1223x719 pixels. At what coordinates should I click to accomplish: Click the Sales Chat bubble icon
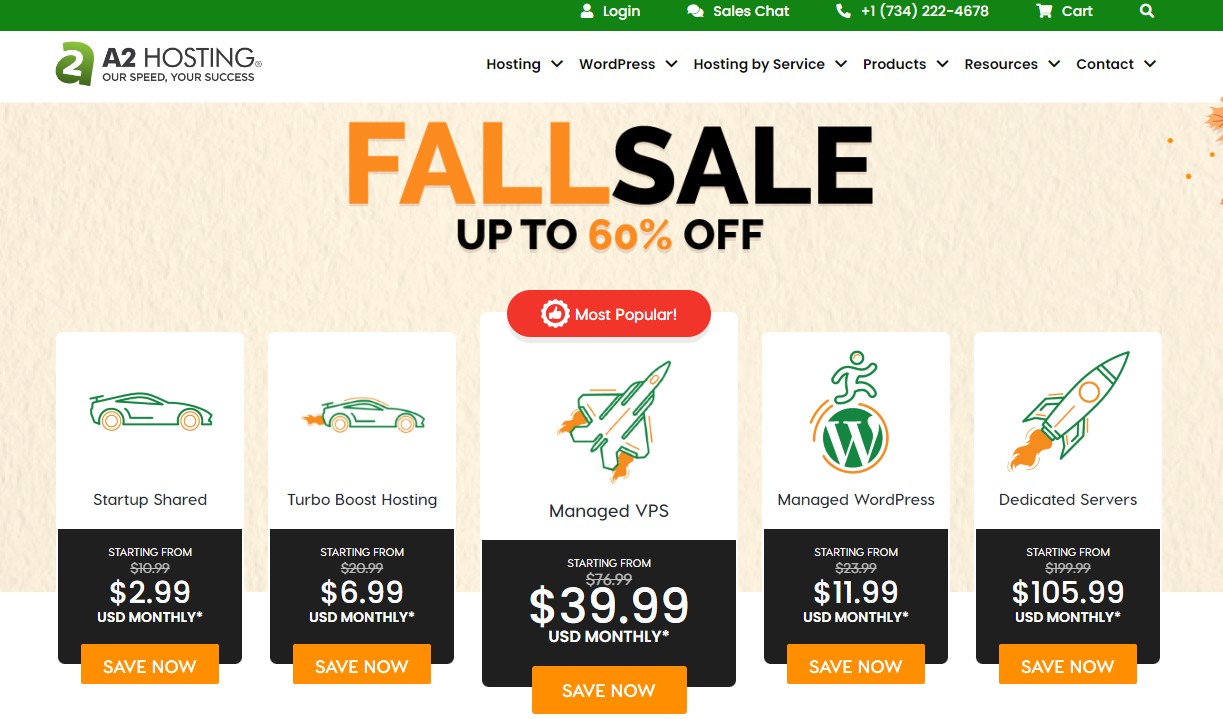695,12
